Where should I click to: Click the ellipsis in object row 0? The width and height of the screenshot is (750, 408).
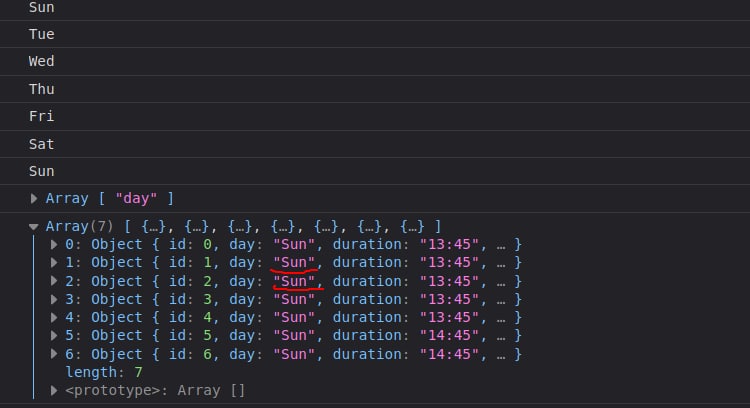(501, 245)
